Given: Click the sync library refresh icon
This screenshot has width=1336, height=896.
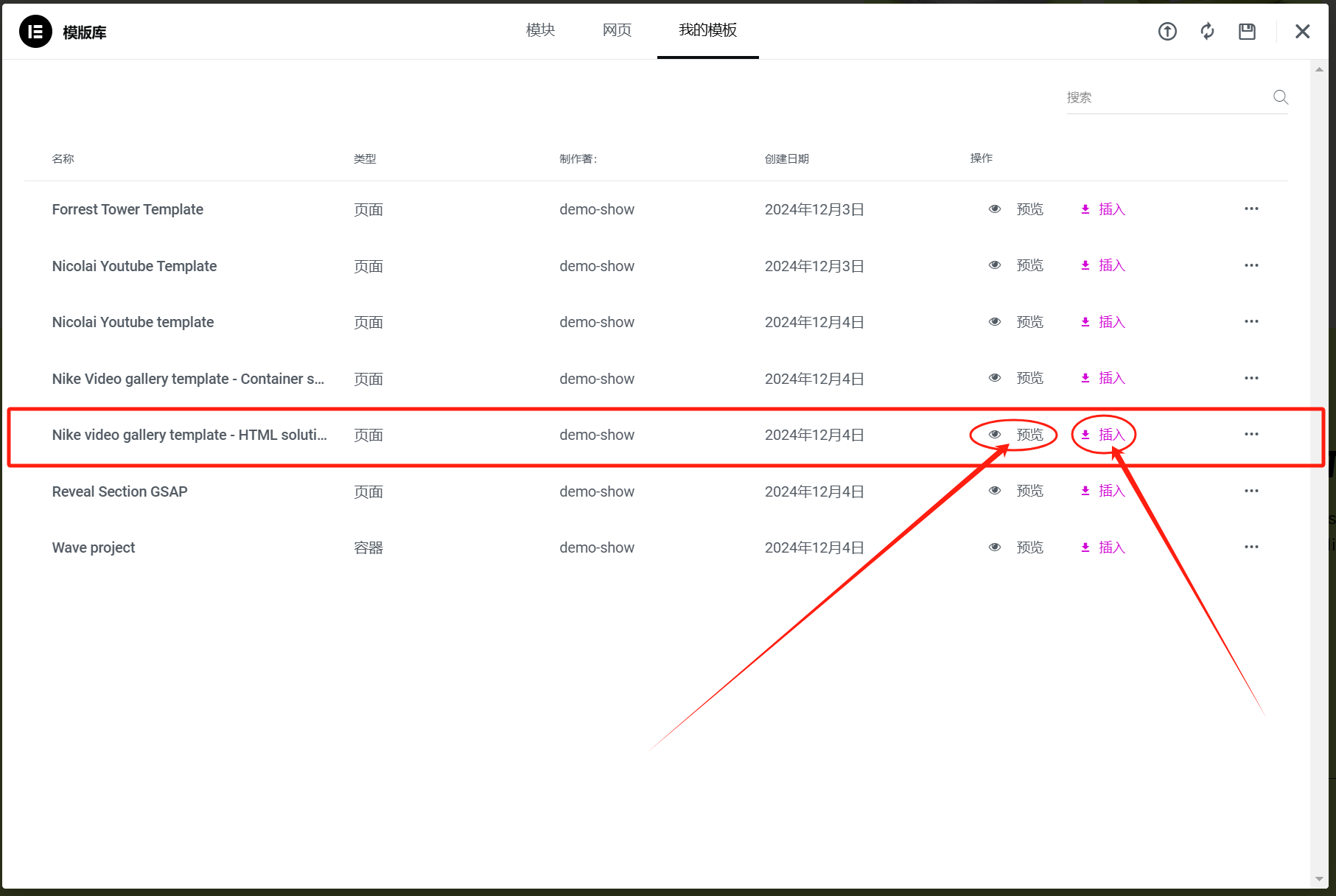Looking at the screenshot, I should pos(1207,31).
